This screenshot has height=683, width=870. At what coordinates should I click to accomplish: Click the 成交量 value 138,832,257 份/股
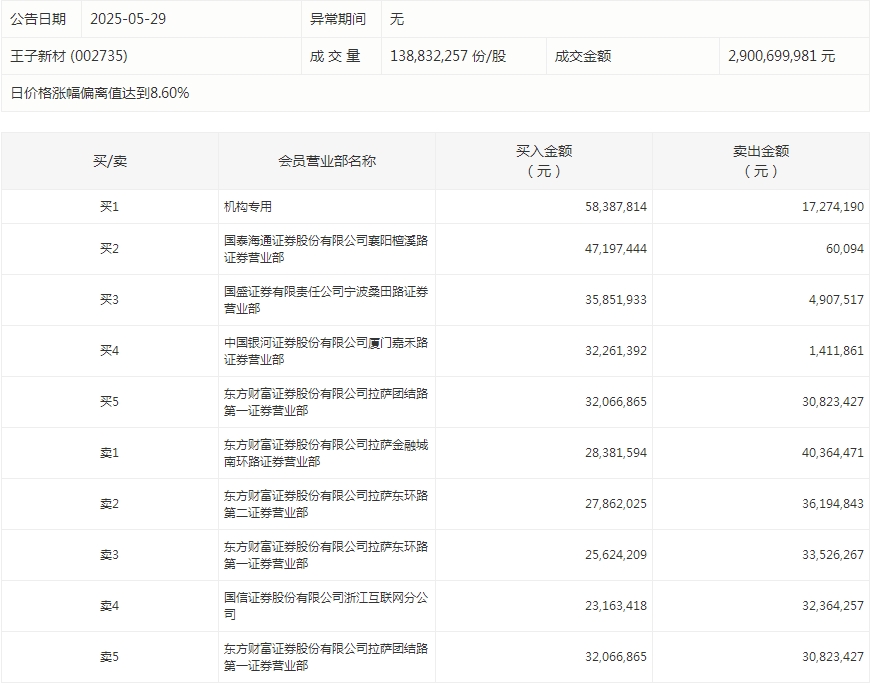click(448, 56)
